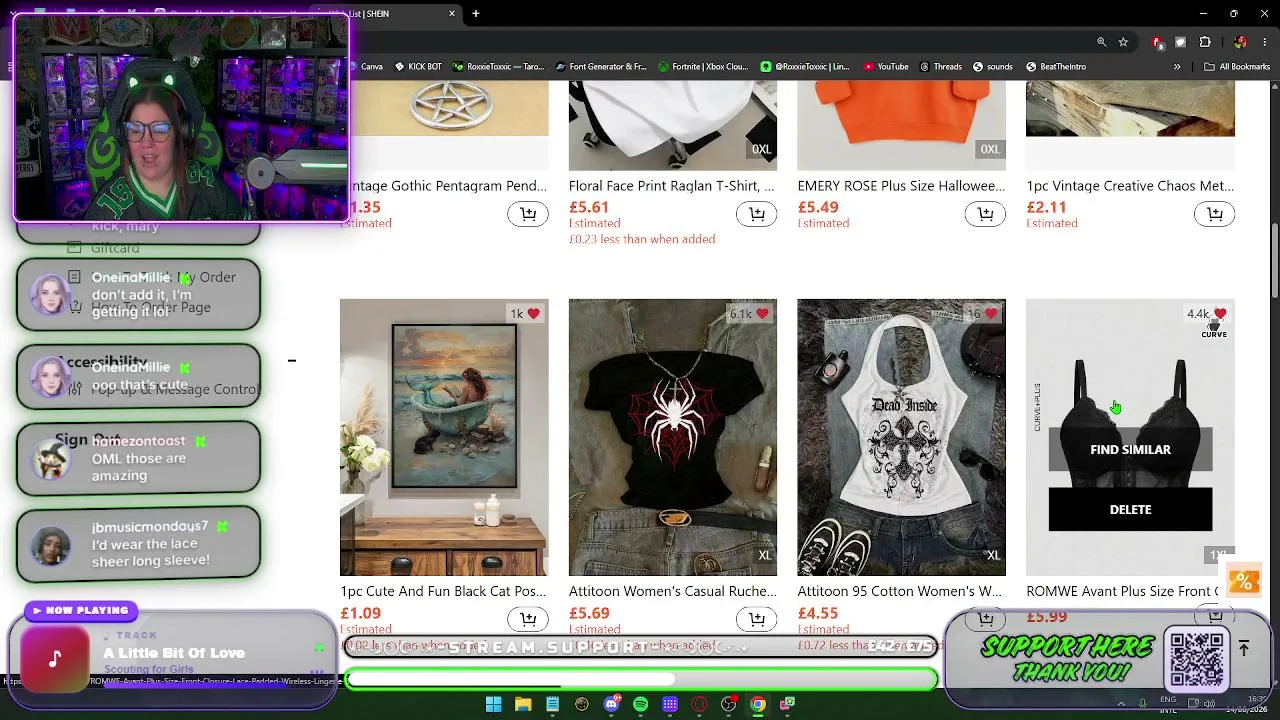Open Discord from the taskbar
The height and width of the screenshot is (720, 1280).
pos(611,704)
